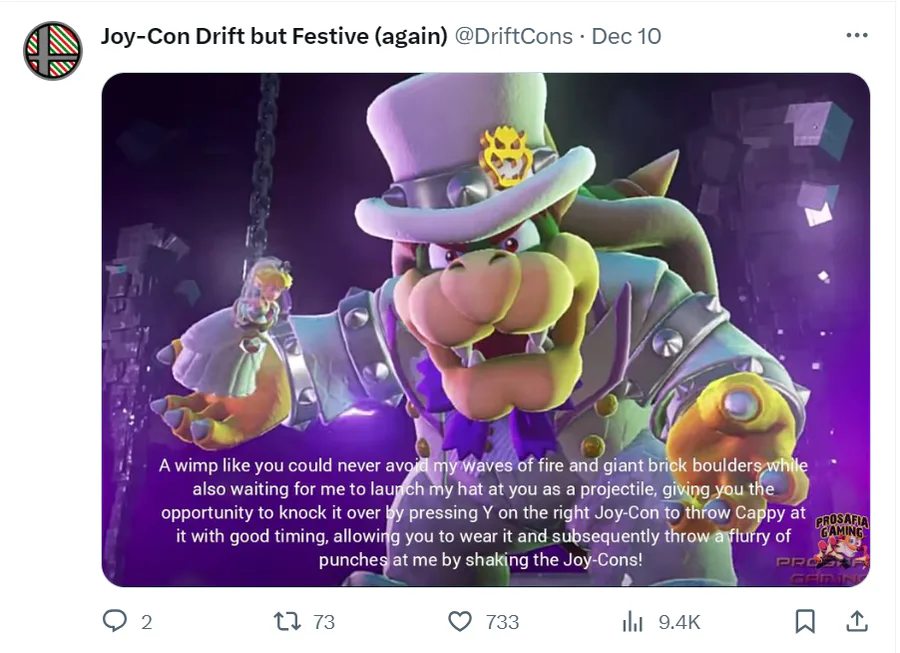This screenshot has height=653, width=900.
Task: Click the like count 733
Action: point(502,622)
